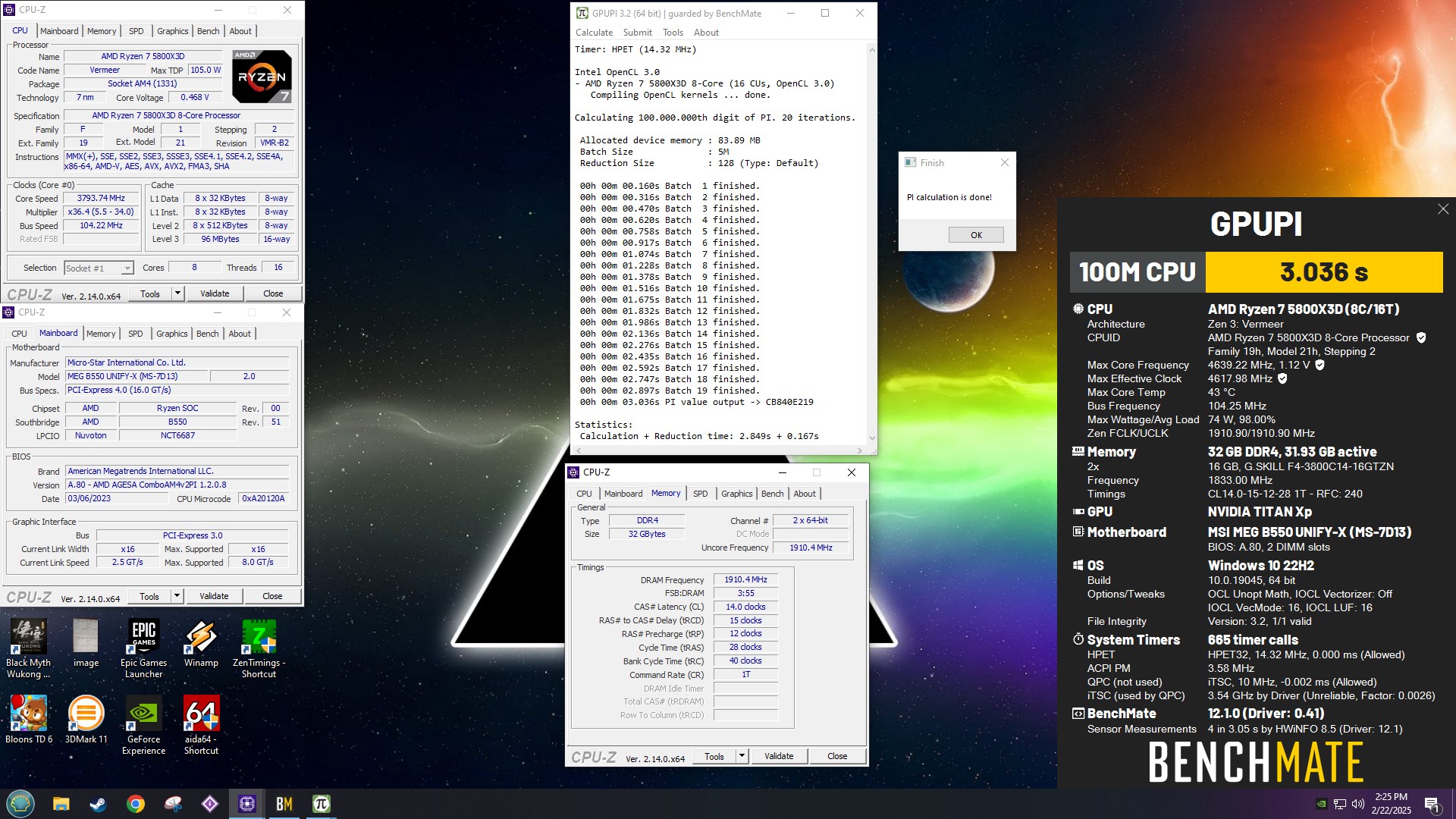Click the NVIDIA TITAN Xp GPU entry
This screenshot has width=1456, height=819.
point(1260,512)
